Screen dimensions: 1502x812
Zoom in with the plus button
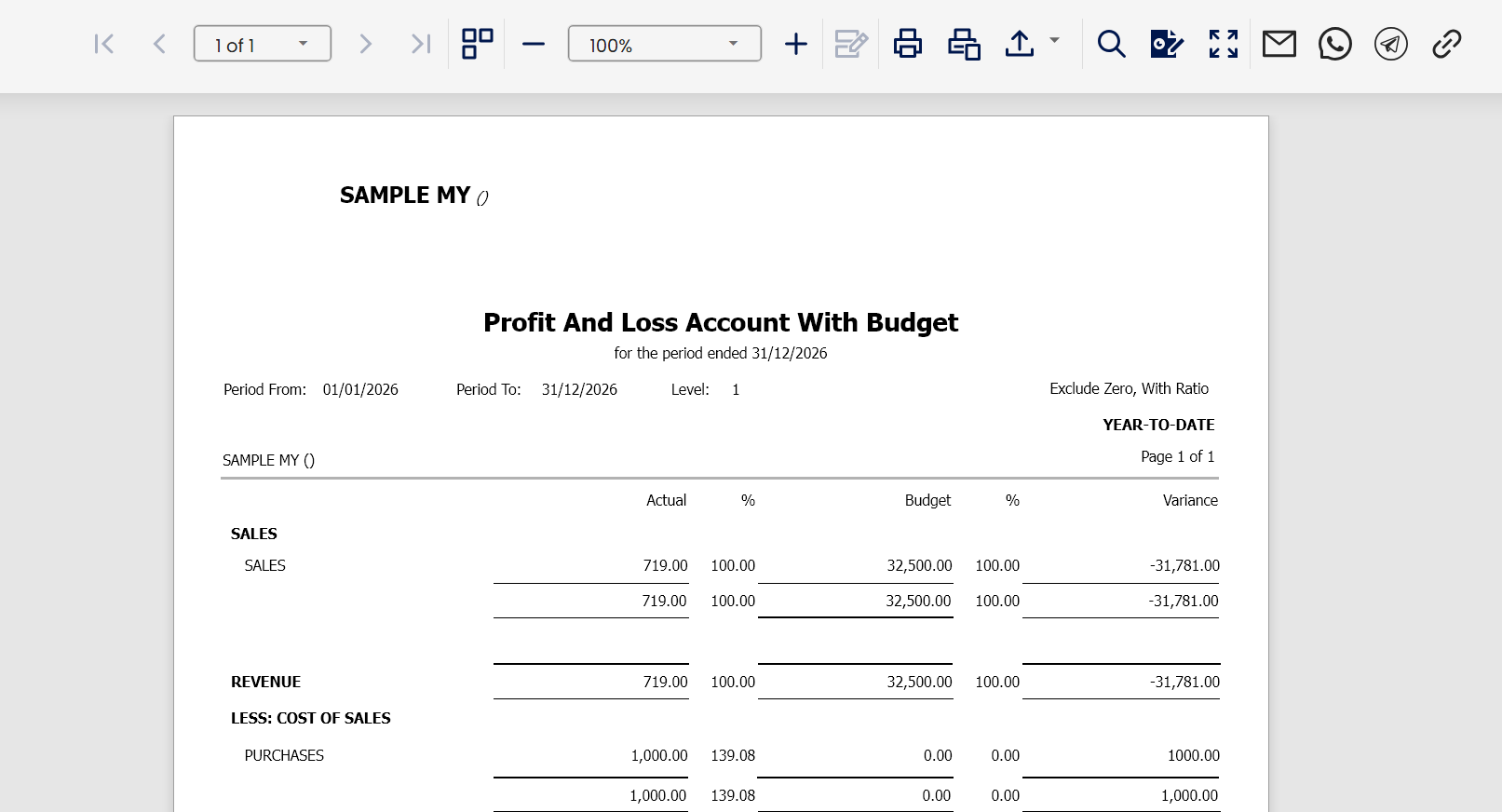tap(796, 44)
